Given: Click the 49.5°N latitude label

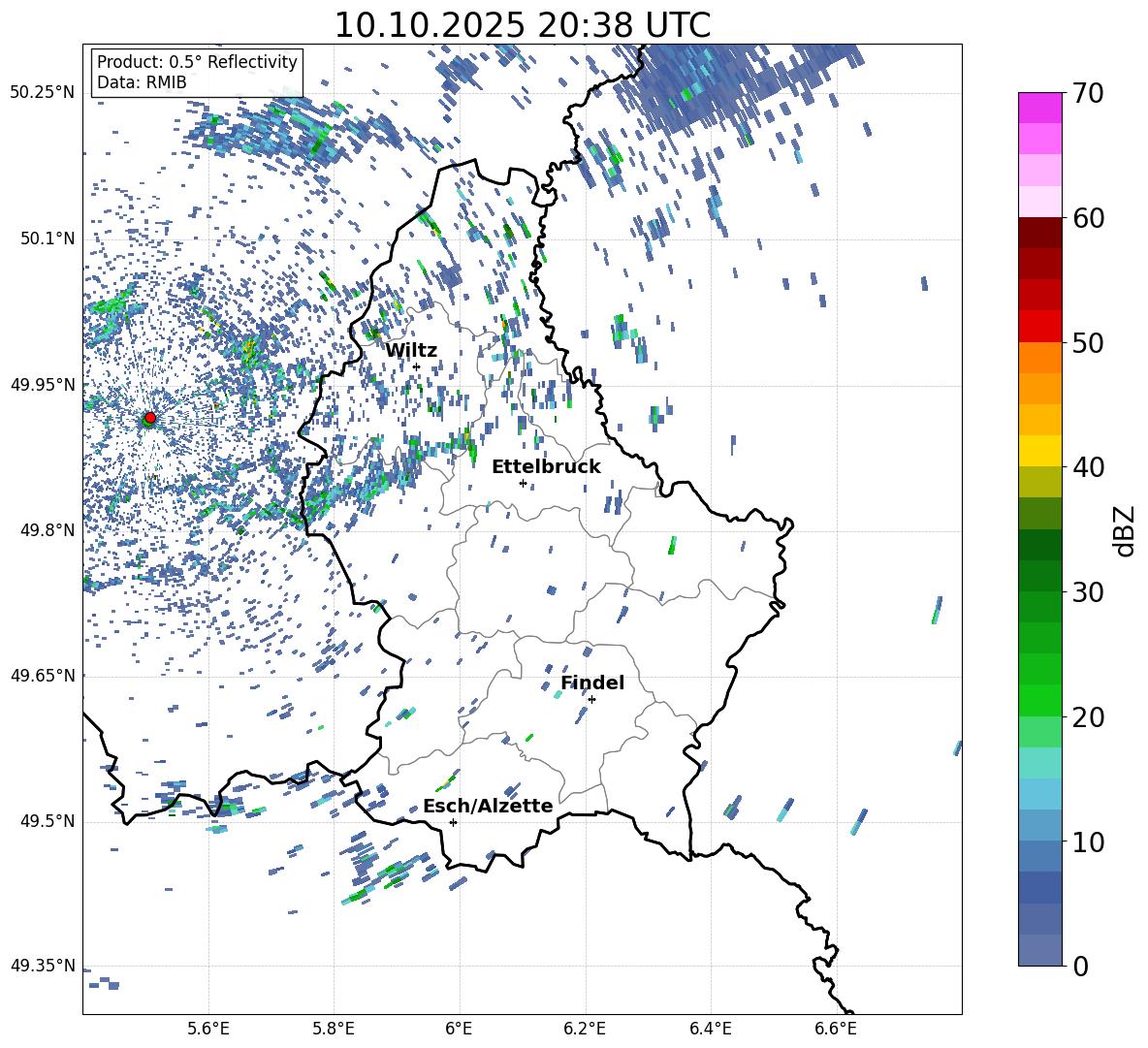Looking at the screenshot, I should point(47,821).
